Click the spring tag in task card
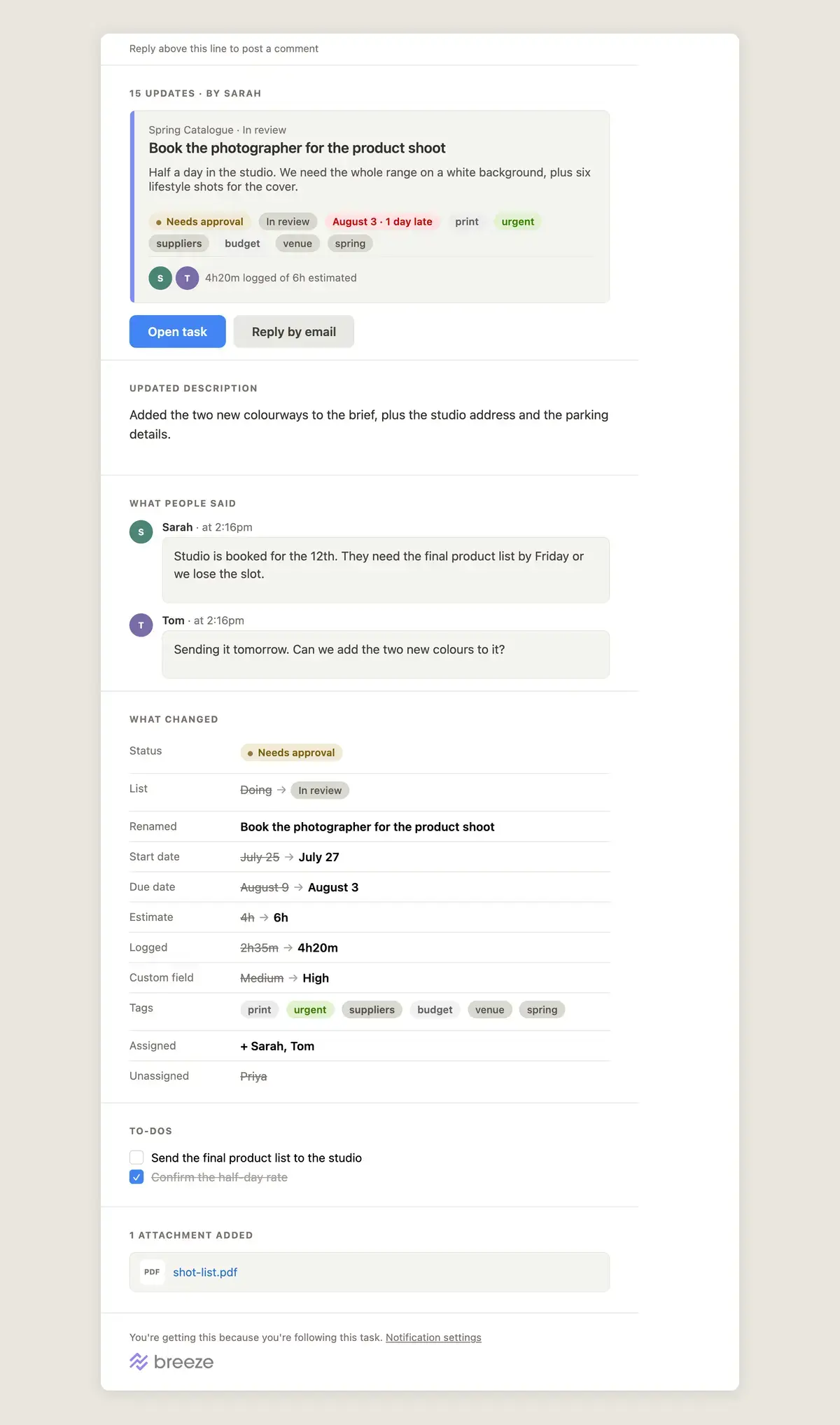 coord(350,243)
